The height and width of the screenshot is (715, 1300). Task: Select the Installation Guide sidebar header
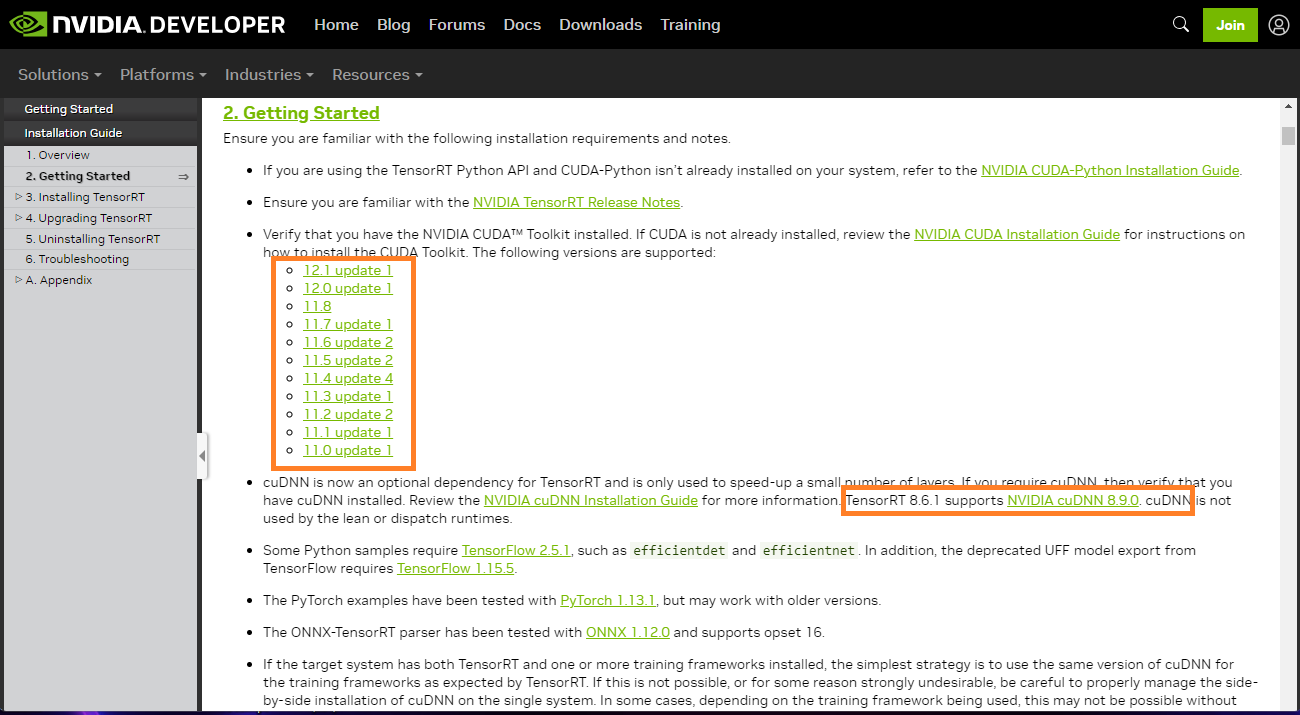point(100,133)
